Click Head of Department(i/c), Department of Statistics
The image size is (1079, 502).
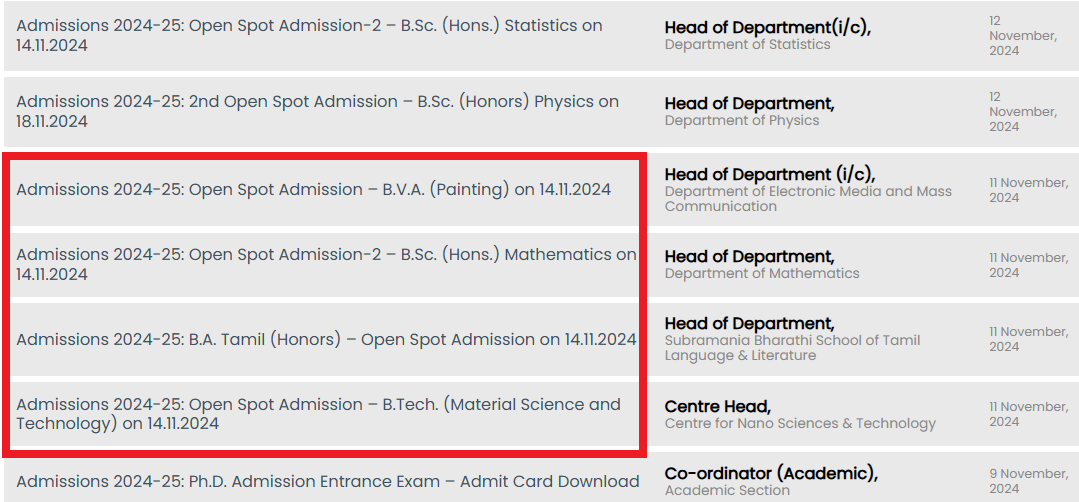tap(767, 35)
